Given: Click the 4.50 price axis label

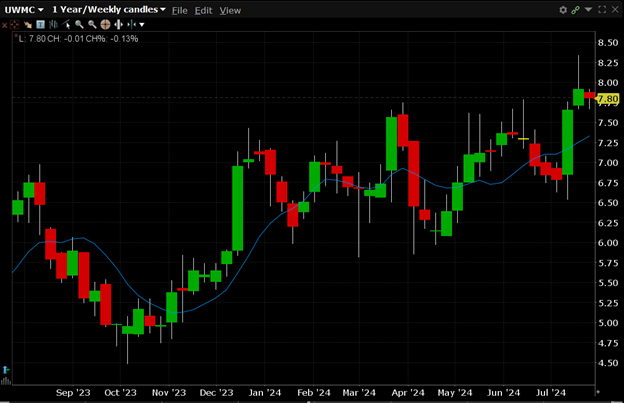Looking at the screenshot, I should point(608,363).
